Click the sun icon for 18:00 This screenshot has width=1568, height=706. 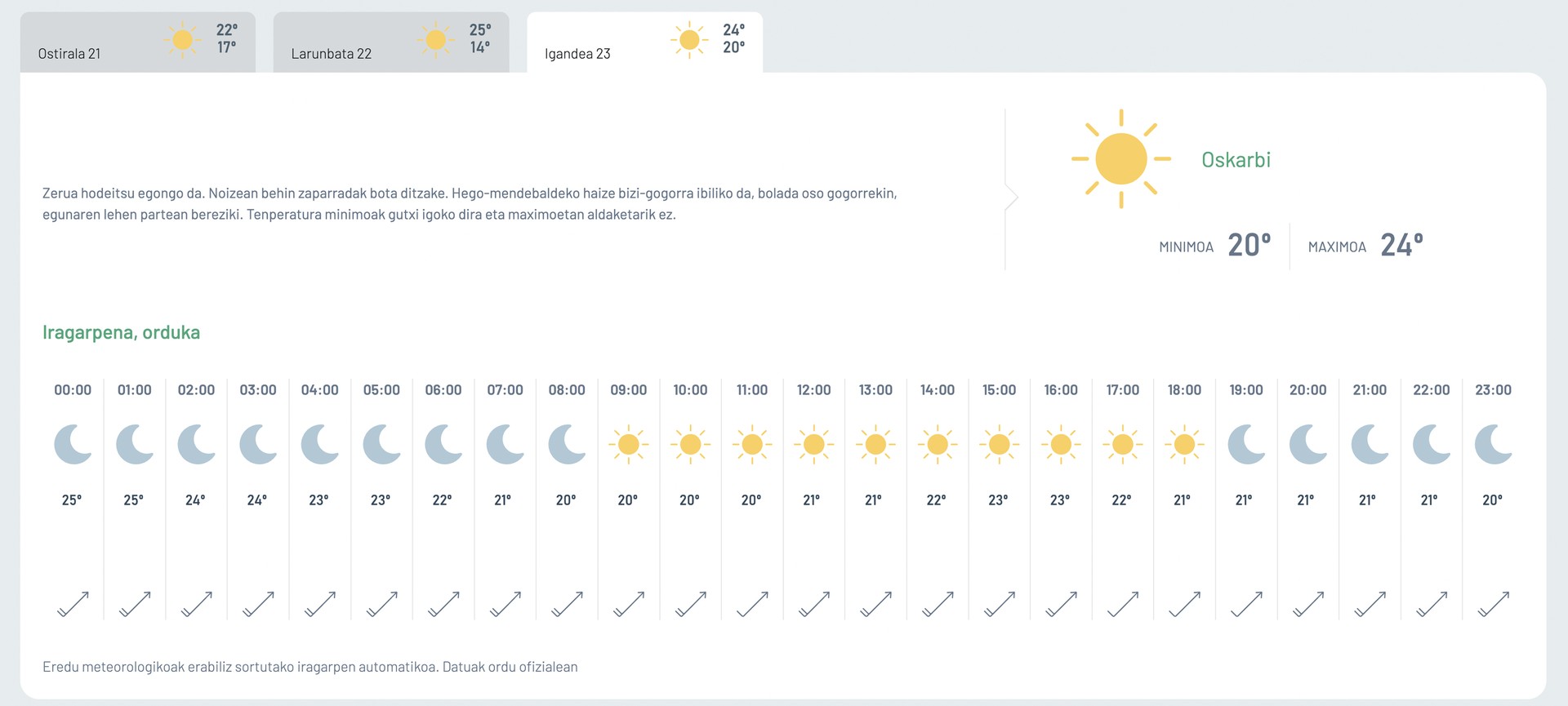(x=1184, y=444)
